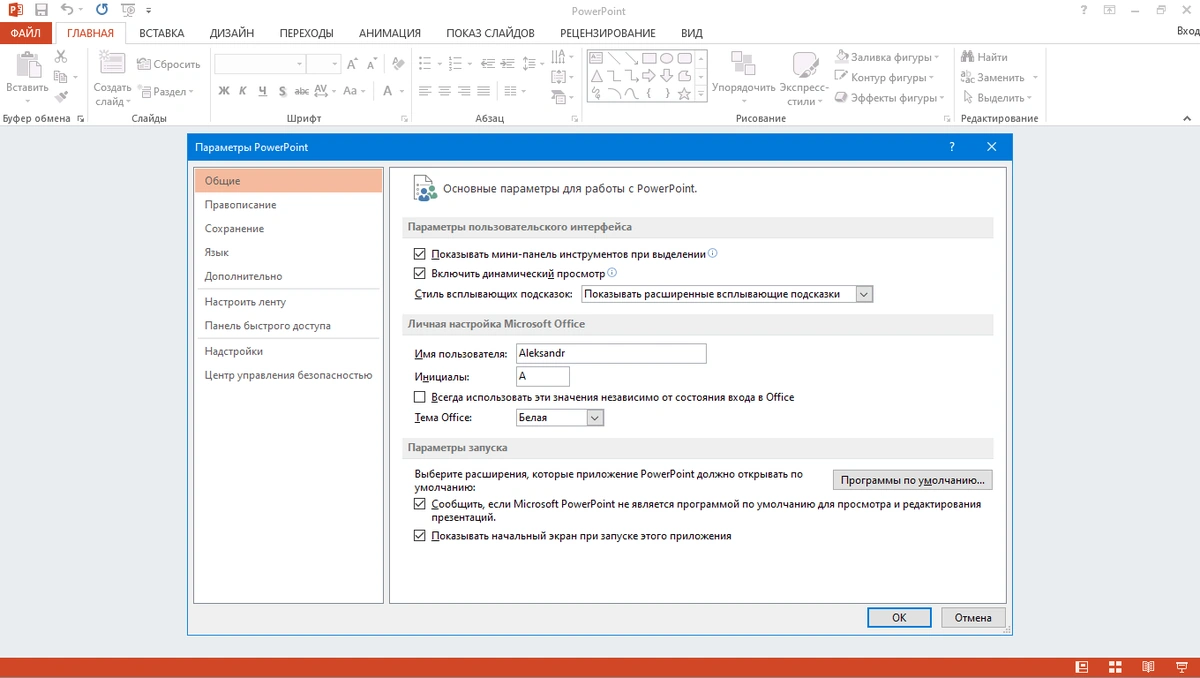Open Настроить ленту options category
1200x678 pixels.
coord(288,302)
